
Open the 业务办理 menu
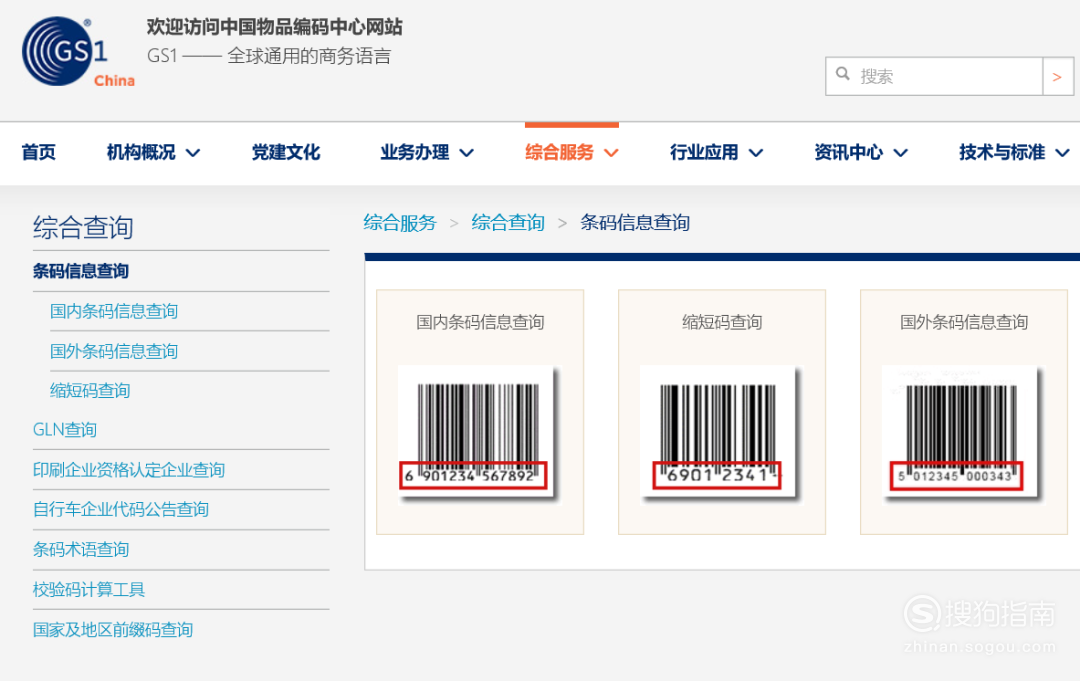pyautogui.click(x=415, y=152)
